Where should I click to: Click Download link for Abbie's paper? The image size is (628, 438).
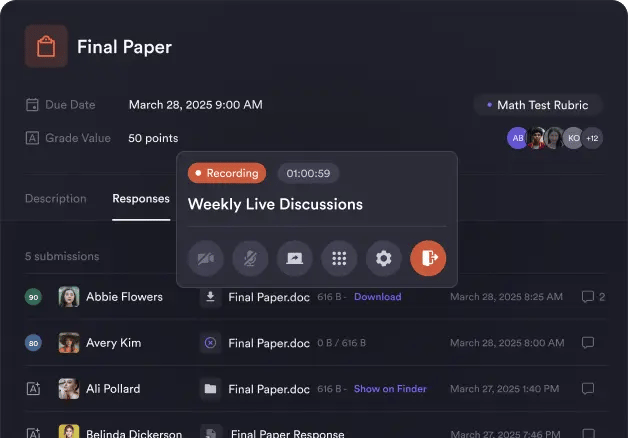pyautogui.click(x=377, y=297)
